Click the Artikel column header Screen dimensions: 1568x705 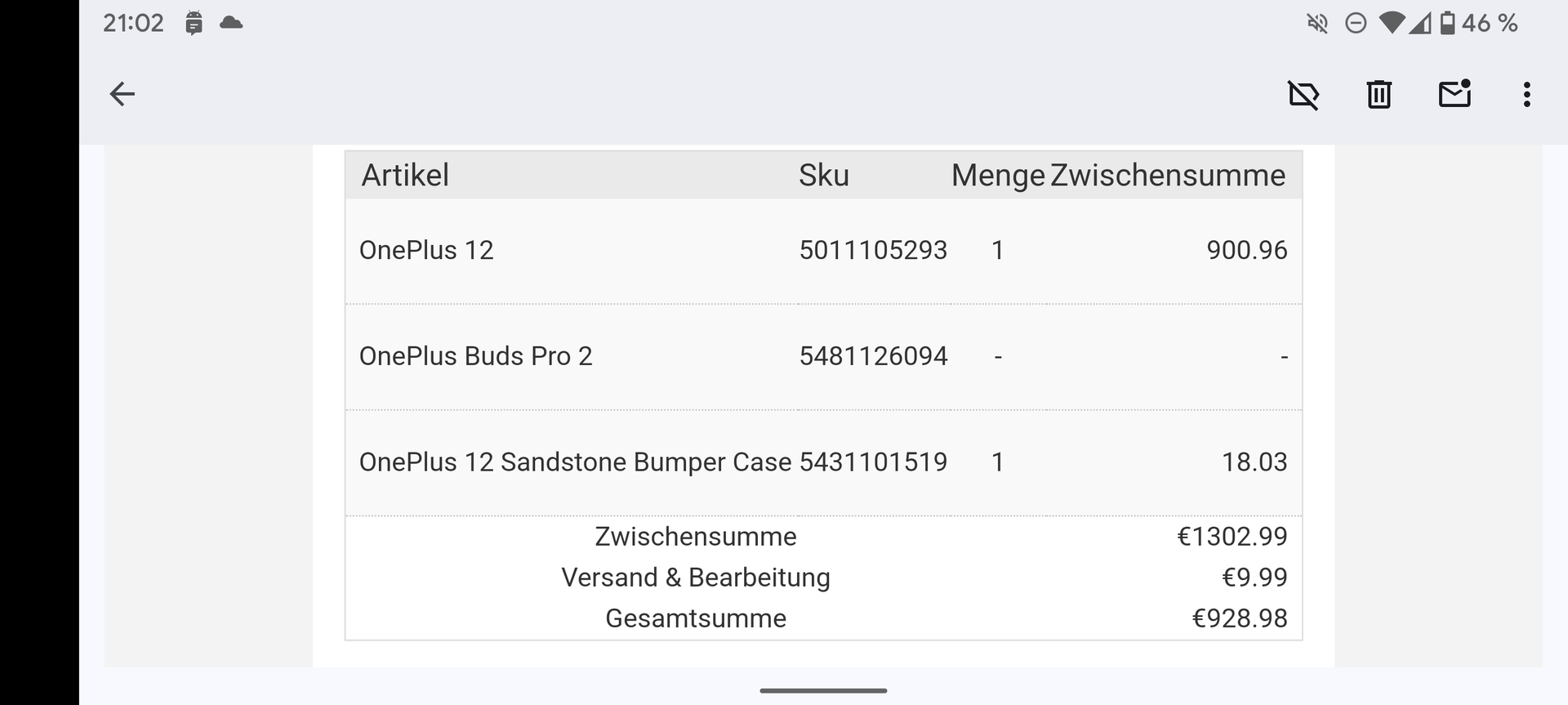click(405, 176)
